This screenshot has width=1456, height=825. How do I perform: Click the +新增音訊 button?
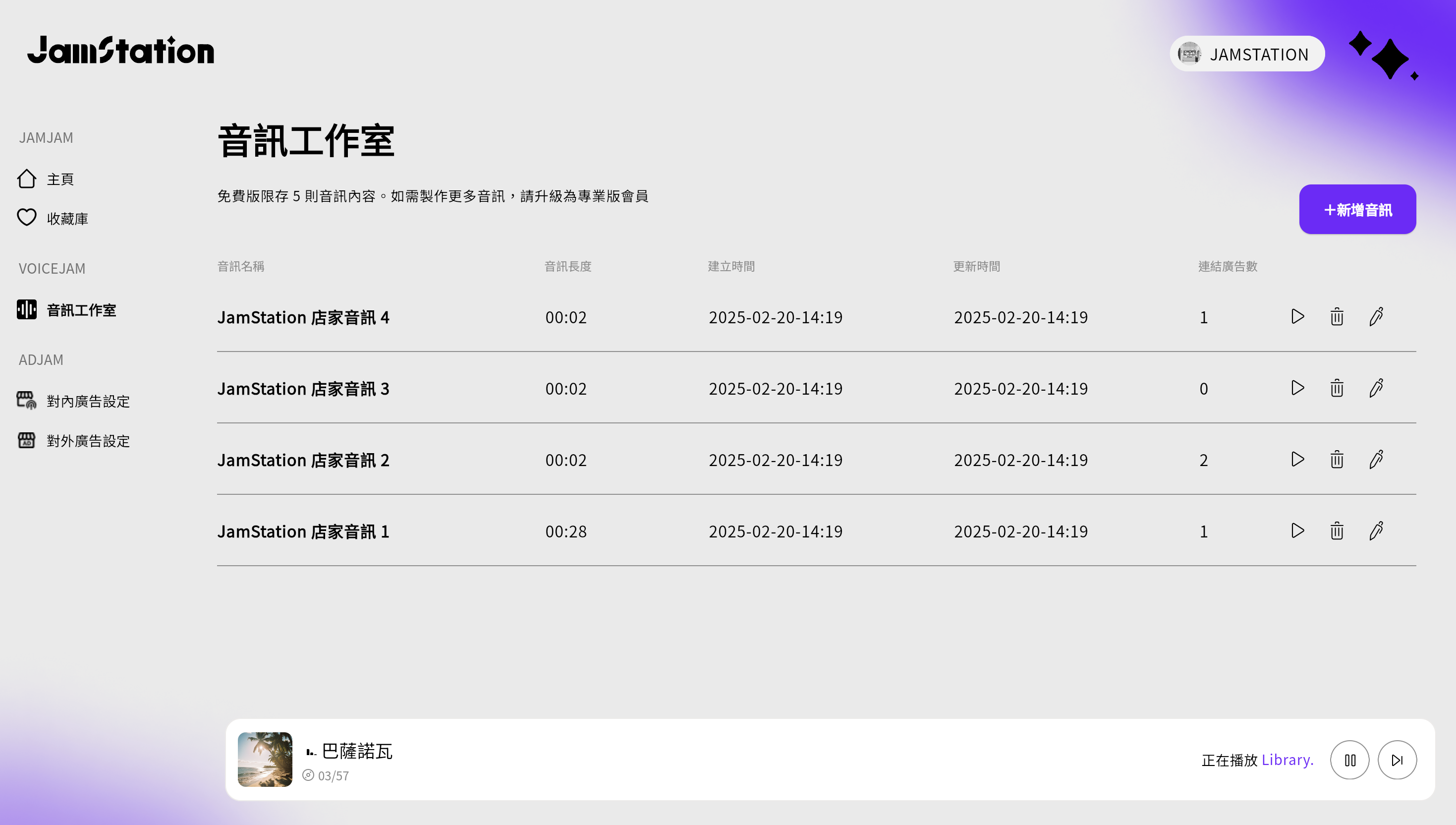click(x=1357, y=209)
